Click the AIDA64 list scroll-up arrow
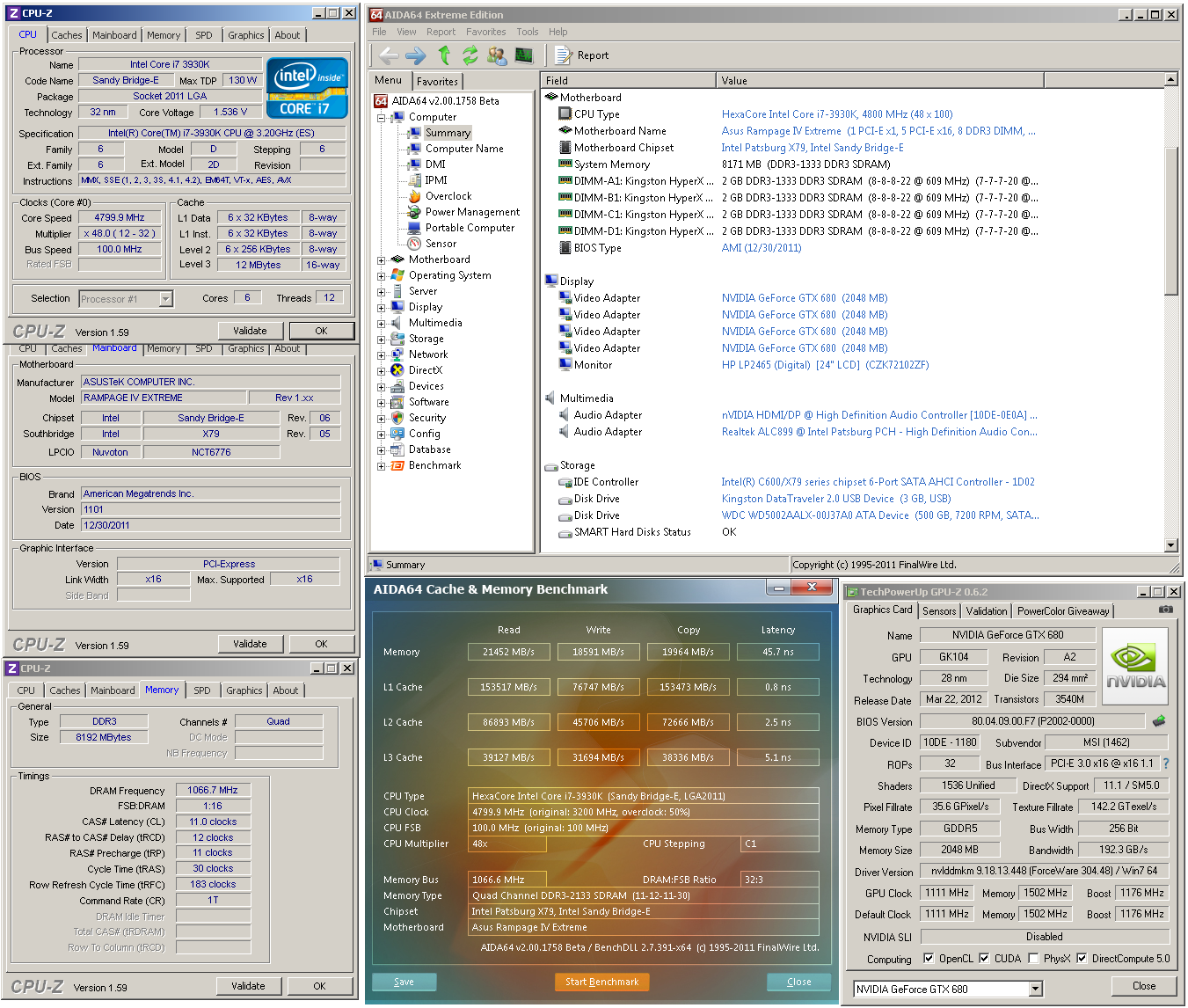Viewport: 1188px width, 1008px height. click(x=1170, y=80)
